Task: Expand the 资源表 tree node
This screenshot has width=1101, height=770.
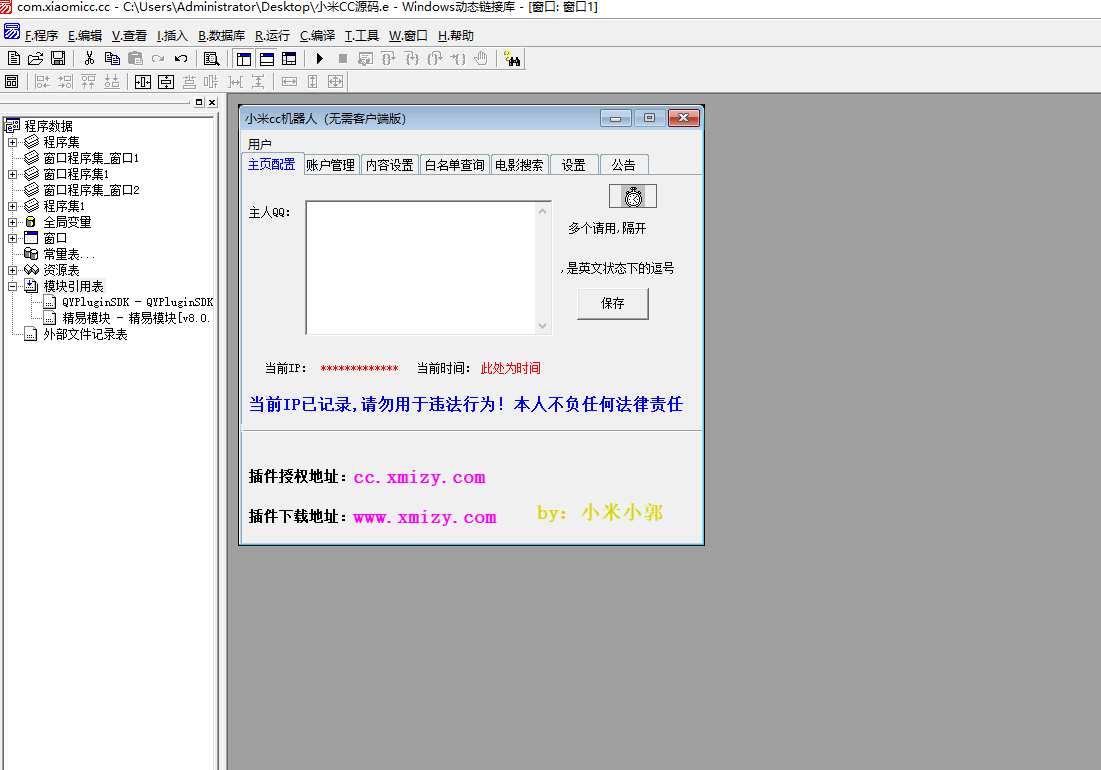Action: tap(13, 270)
